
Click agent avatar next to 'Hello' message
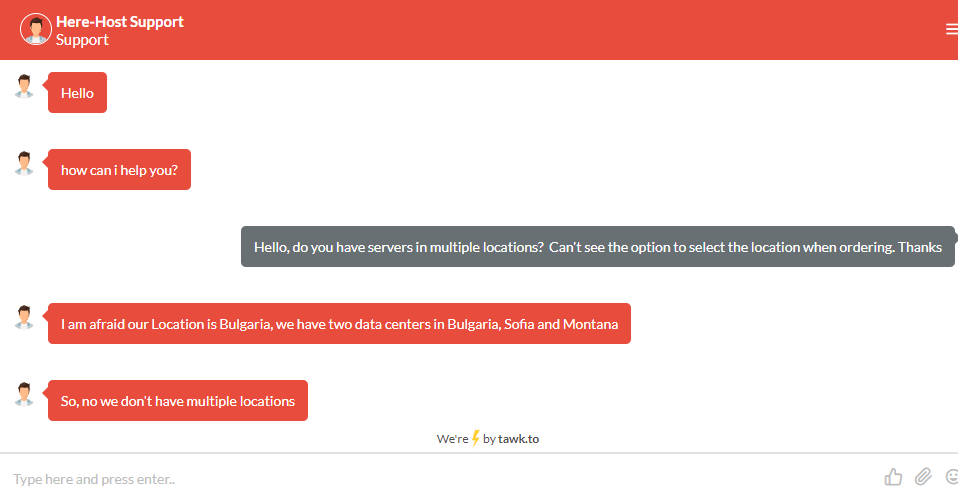click(24, 86)
